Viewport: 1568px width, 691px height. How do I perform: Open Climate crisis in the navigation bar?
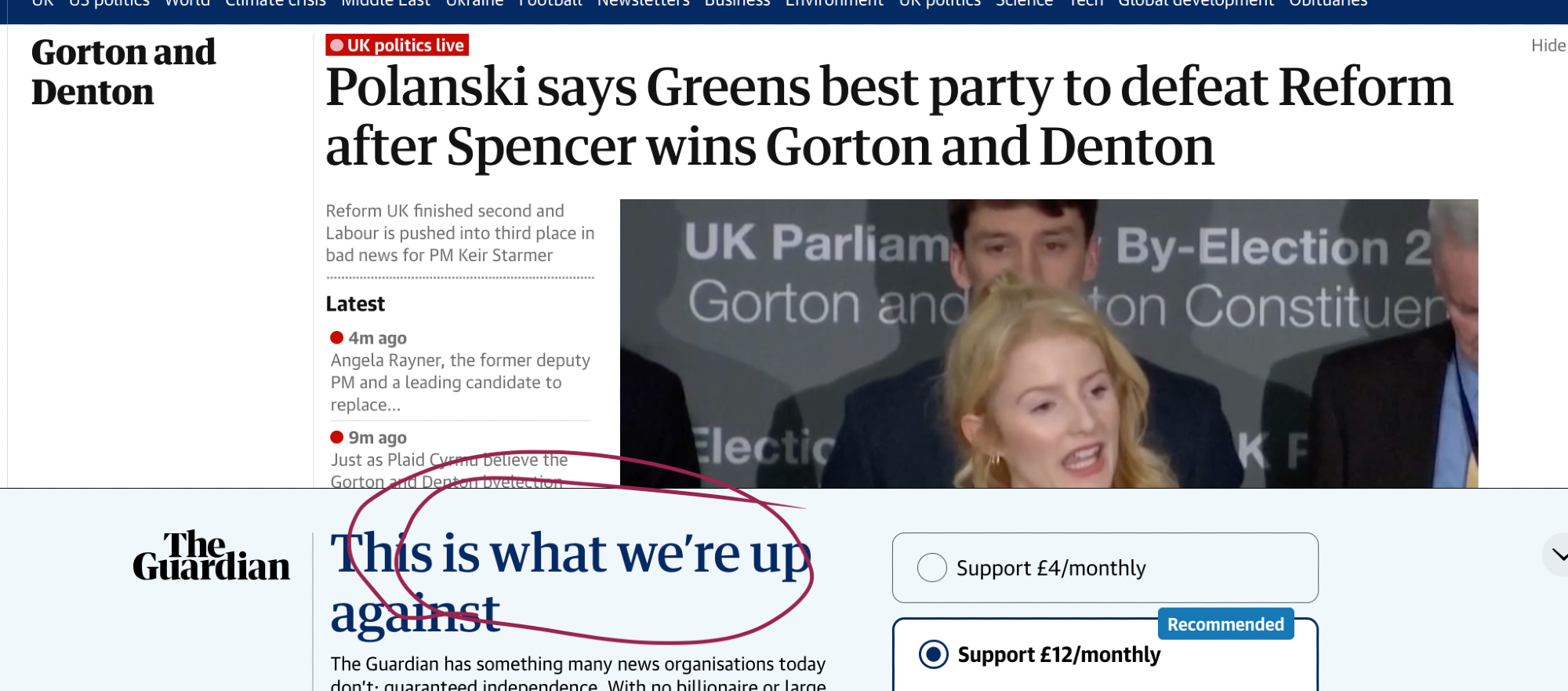tap(275, 4)
